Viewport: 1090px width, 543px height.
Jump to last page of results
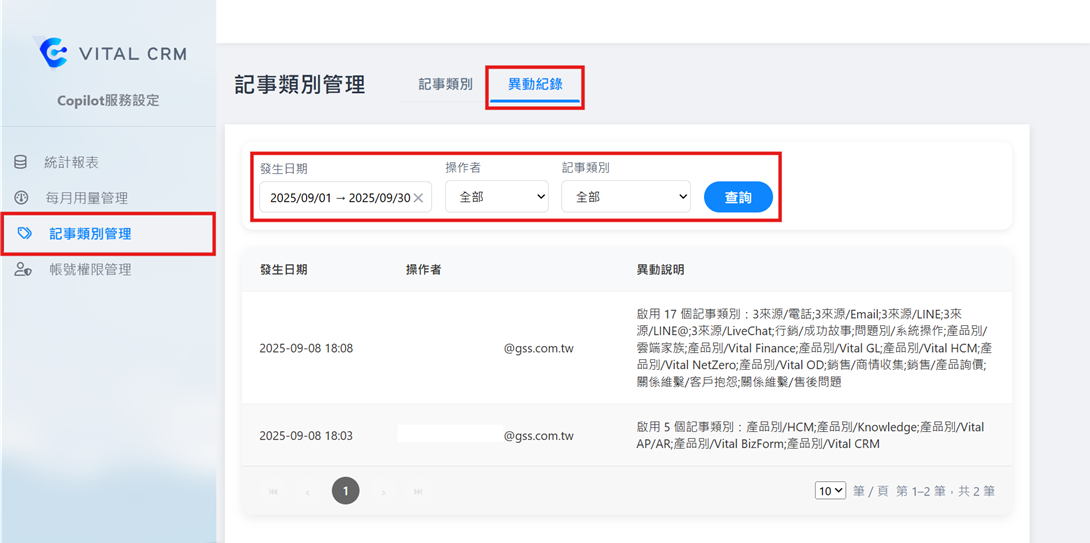click(x=418, y=492)
